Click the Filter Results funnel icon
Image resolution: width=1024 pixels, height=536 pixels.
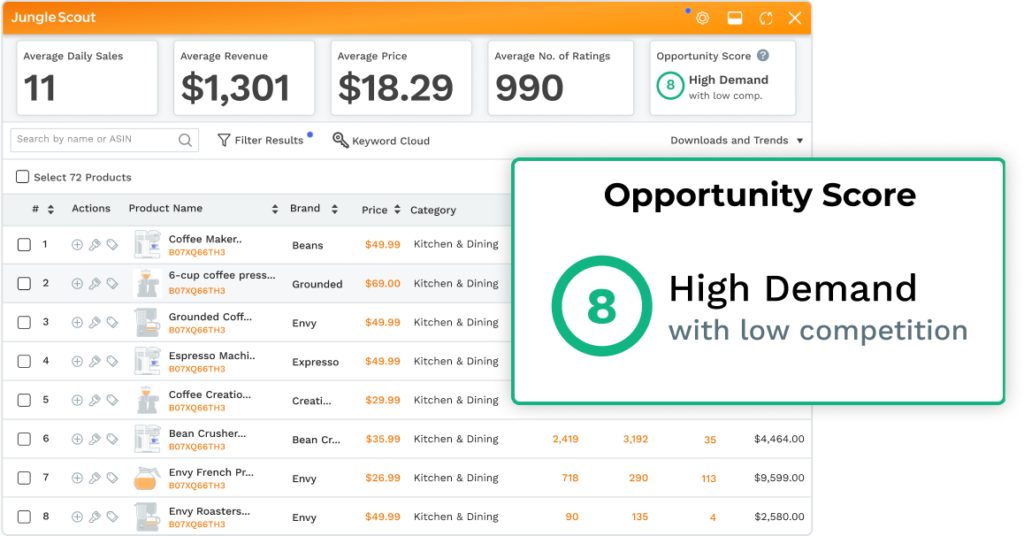click(x=224, y=140)
